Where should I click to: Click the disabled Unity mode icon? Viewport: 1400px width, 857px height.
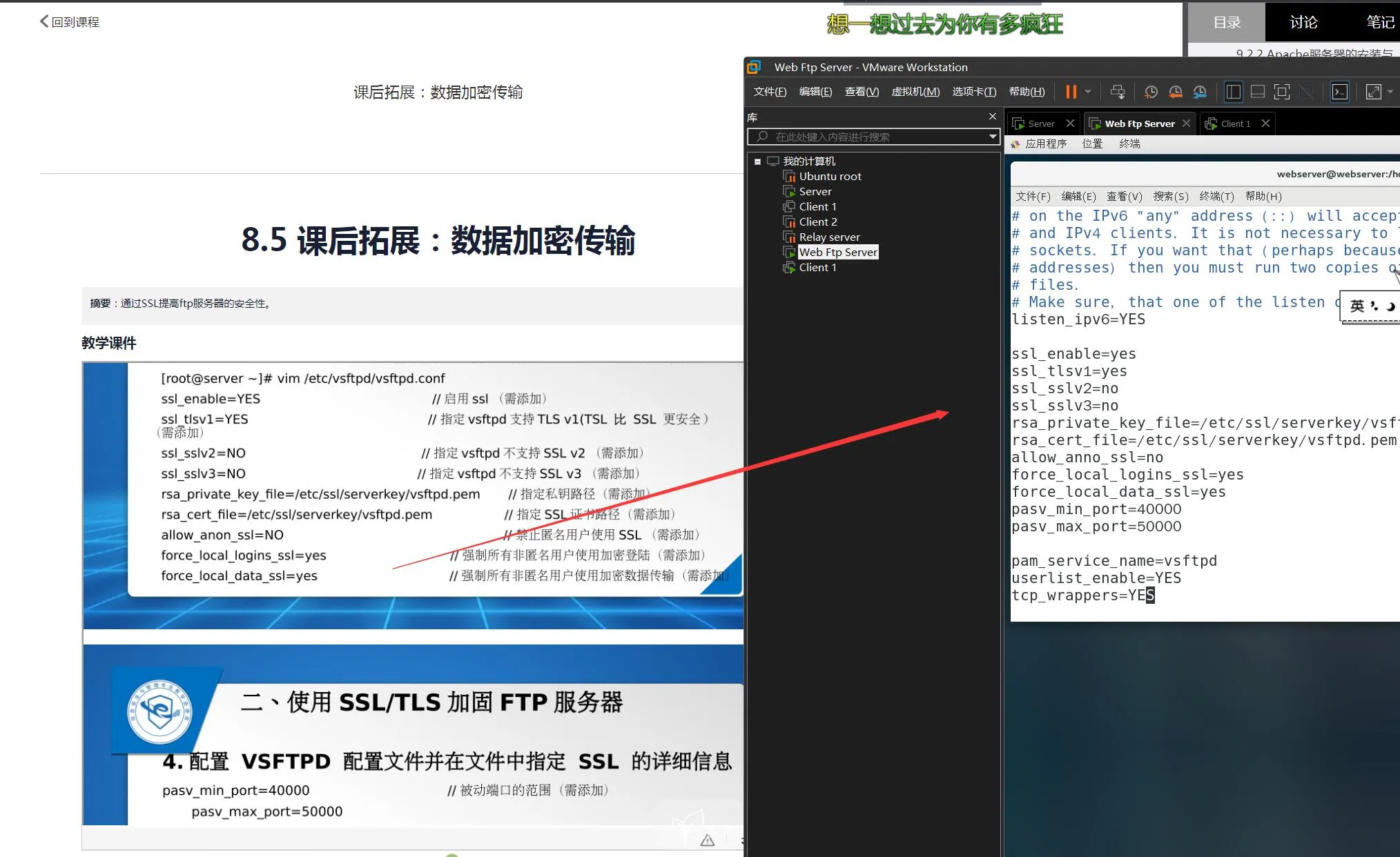(x=1307, y=92)
